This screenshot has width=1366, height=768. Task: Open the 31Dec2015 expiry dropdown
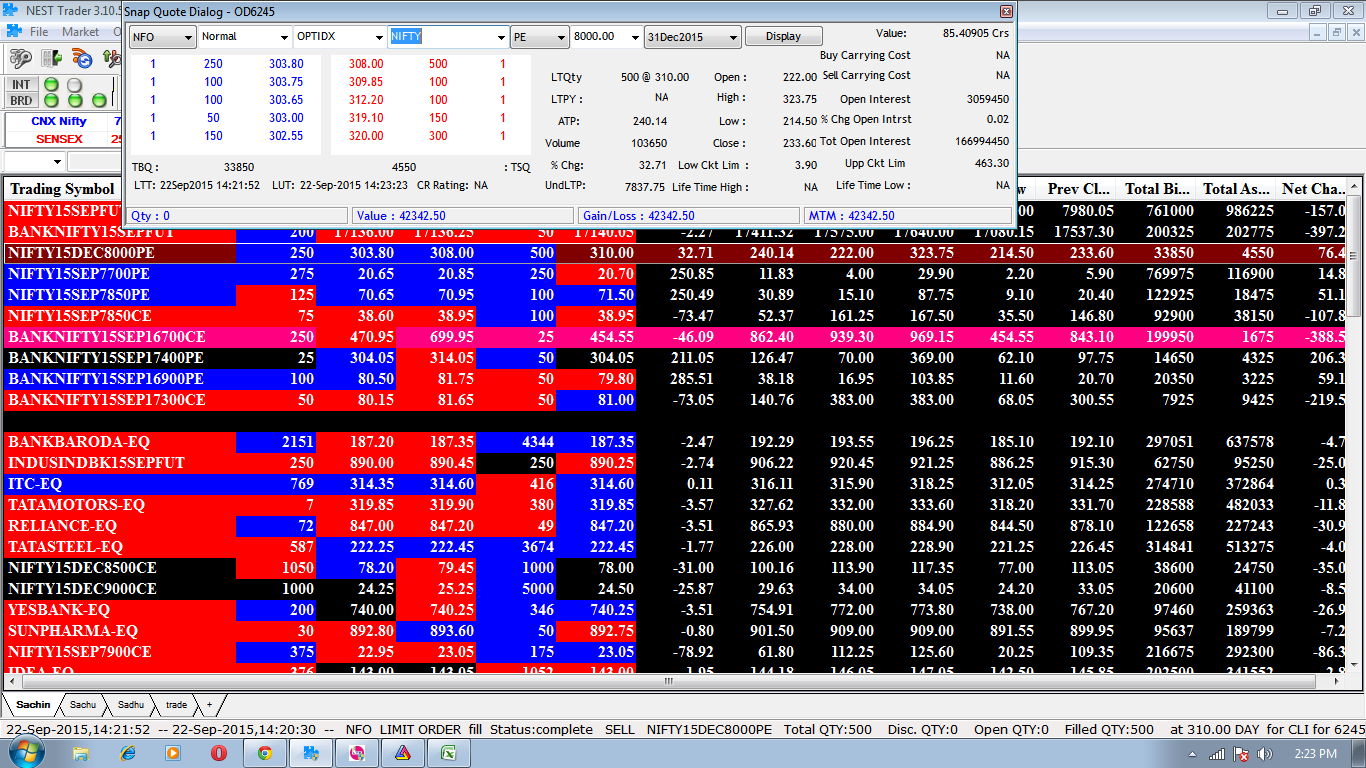[x=692, y=36]
